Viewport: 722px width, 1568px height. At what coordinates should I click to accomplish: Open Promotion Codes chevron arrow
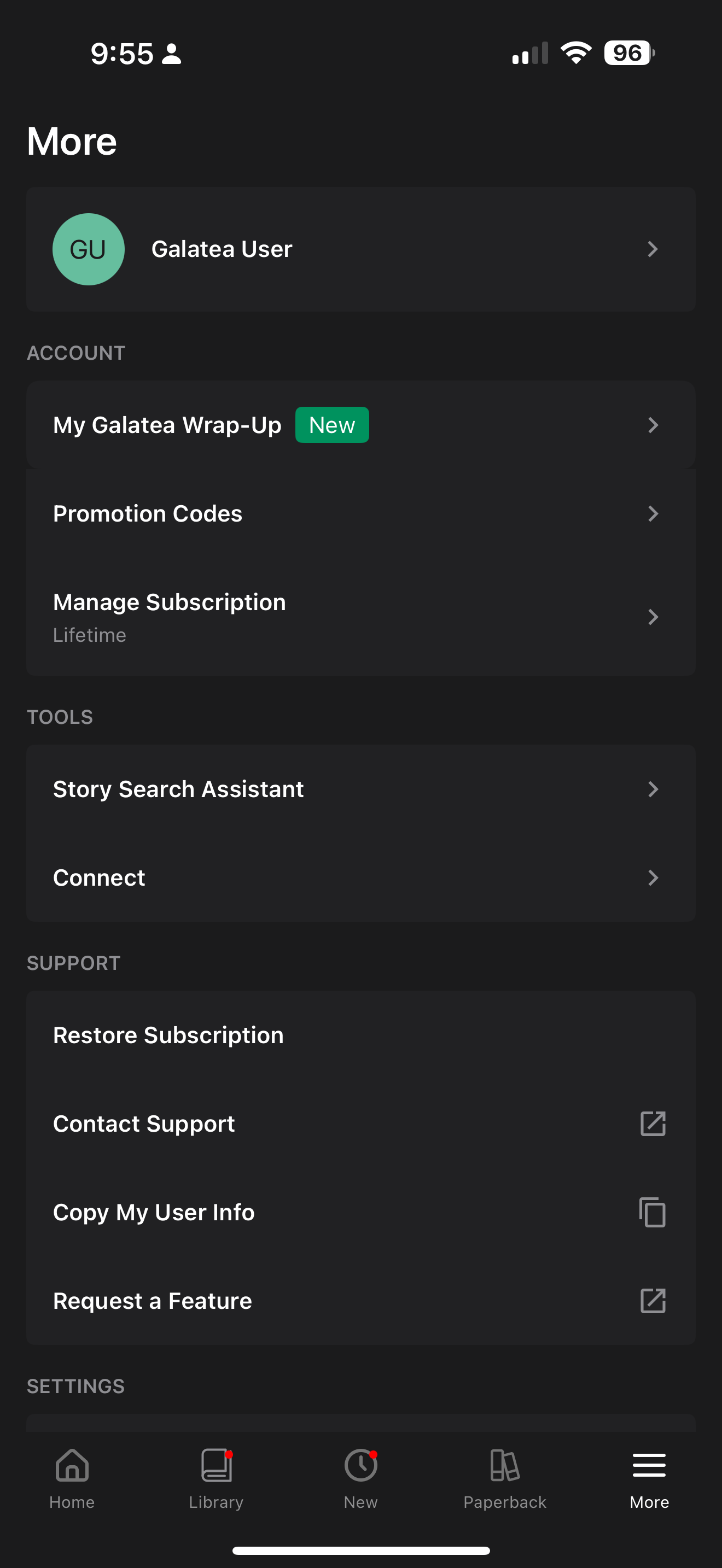pos(653,514)
